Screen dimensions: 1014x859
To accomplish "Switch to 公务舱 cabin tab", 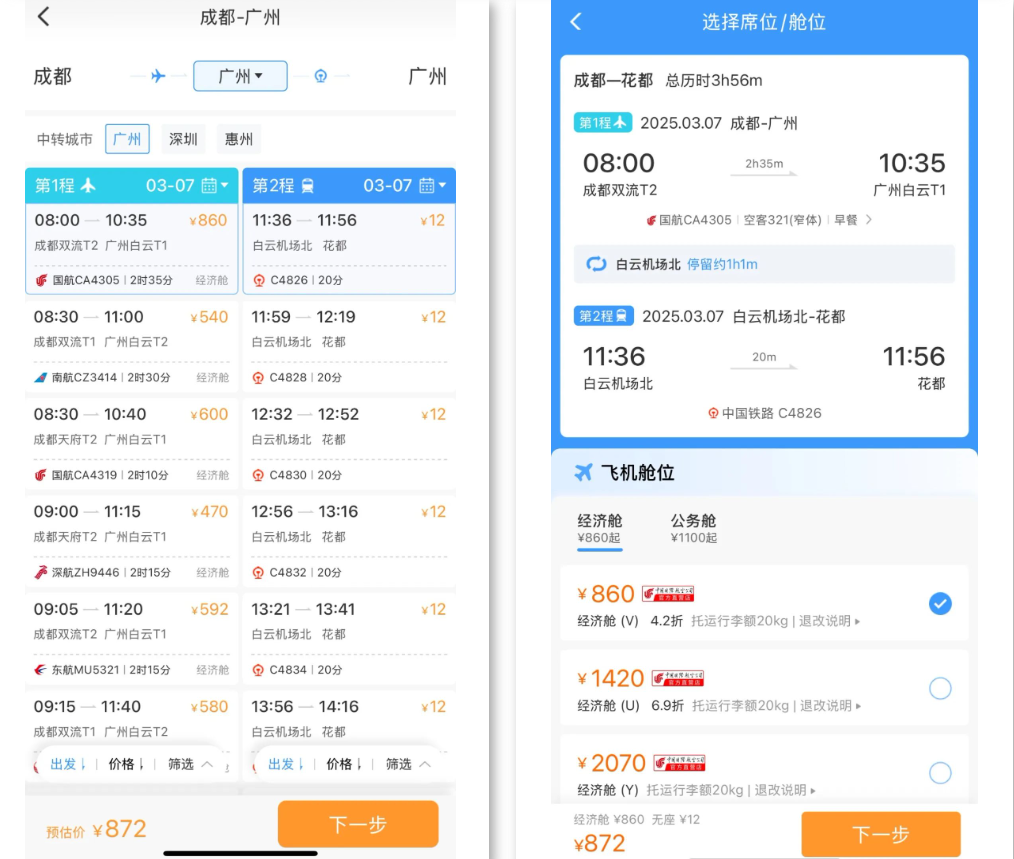I will (x=693, y=528).
